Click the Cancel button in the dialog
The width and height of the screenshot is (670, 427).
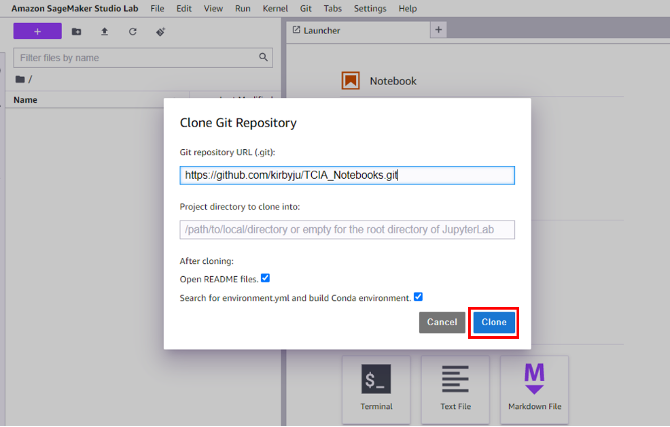click(x=442, y=322)
